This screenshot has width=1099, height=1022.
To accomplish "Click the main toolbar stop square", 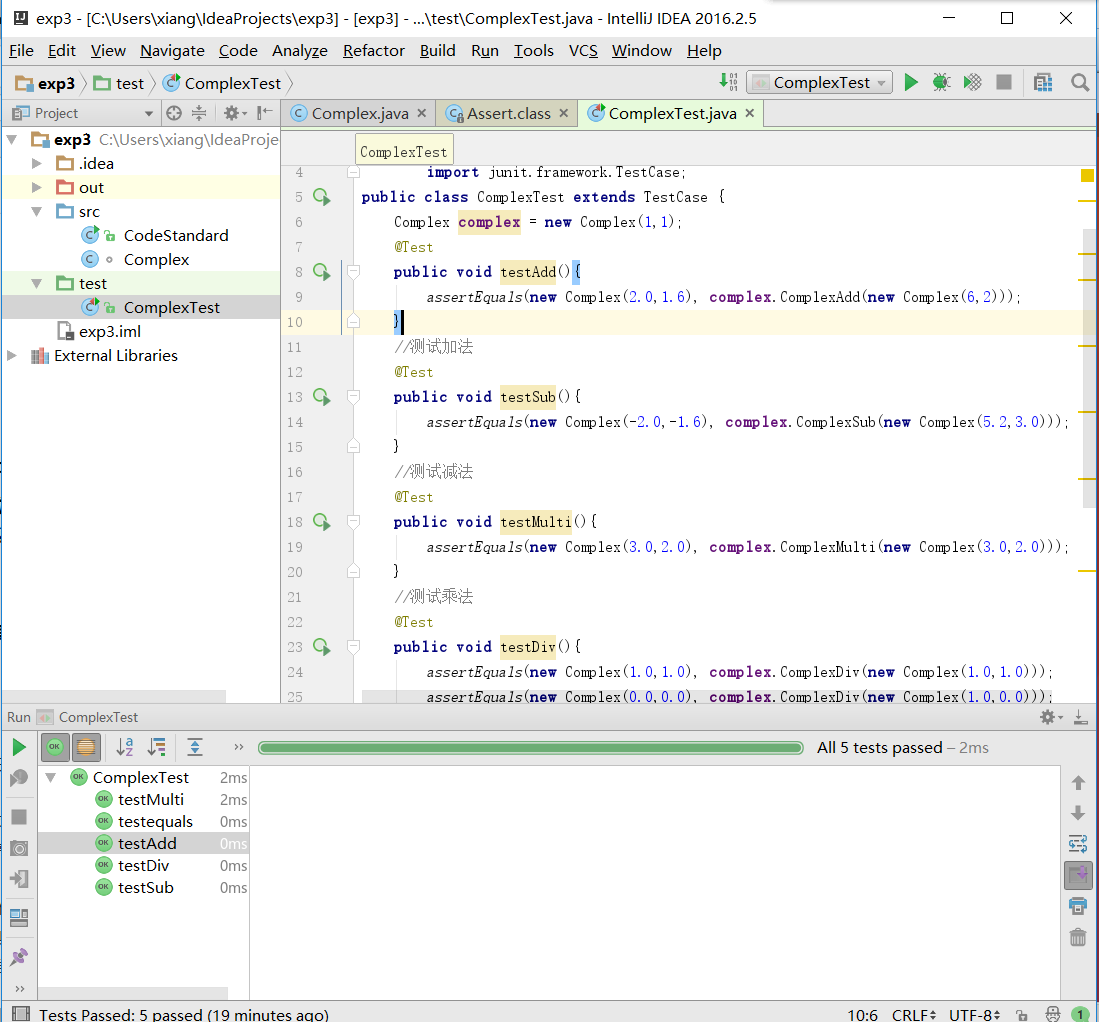I will click(x=1004, y=83).
